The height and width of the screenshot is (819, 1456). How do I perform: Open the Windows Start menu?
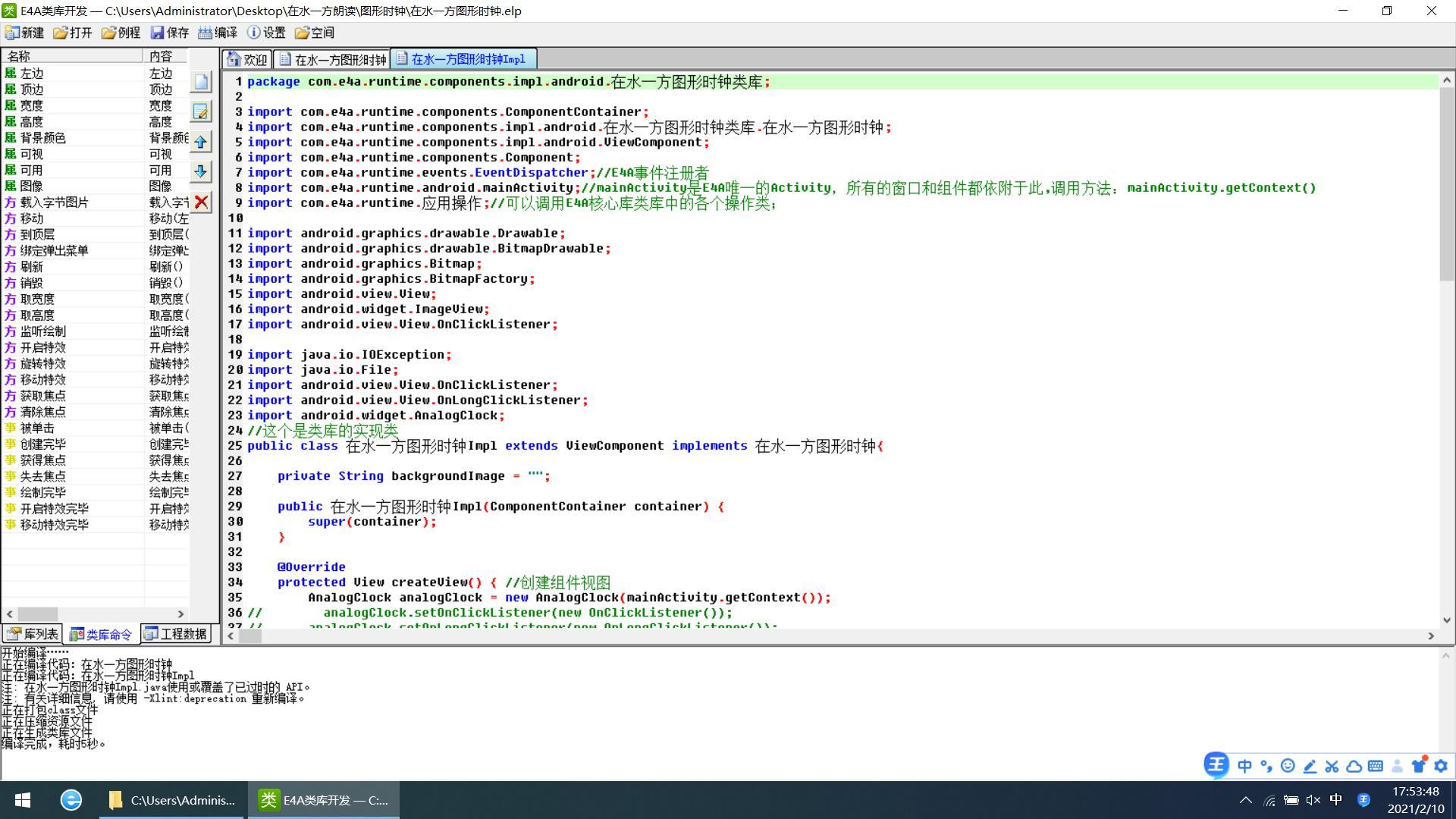[23, 800]
